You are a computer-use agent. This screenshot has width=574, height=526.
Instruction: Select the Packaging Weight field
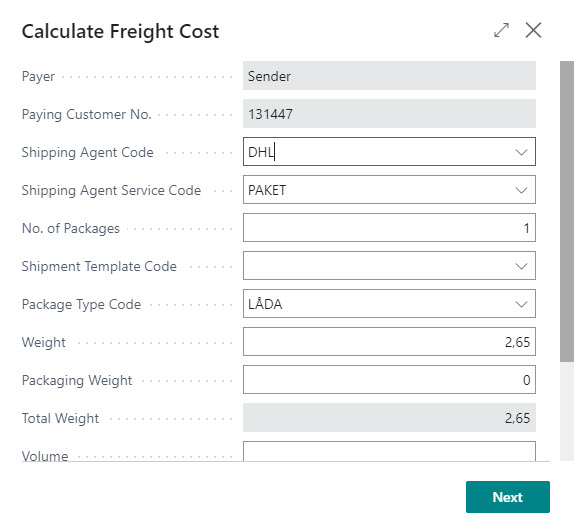[389, 380]
